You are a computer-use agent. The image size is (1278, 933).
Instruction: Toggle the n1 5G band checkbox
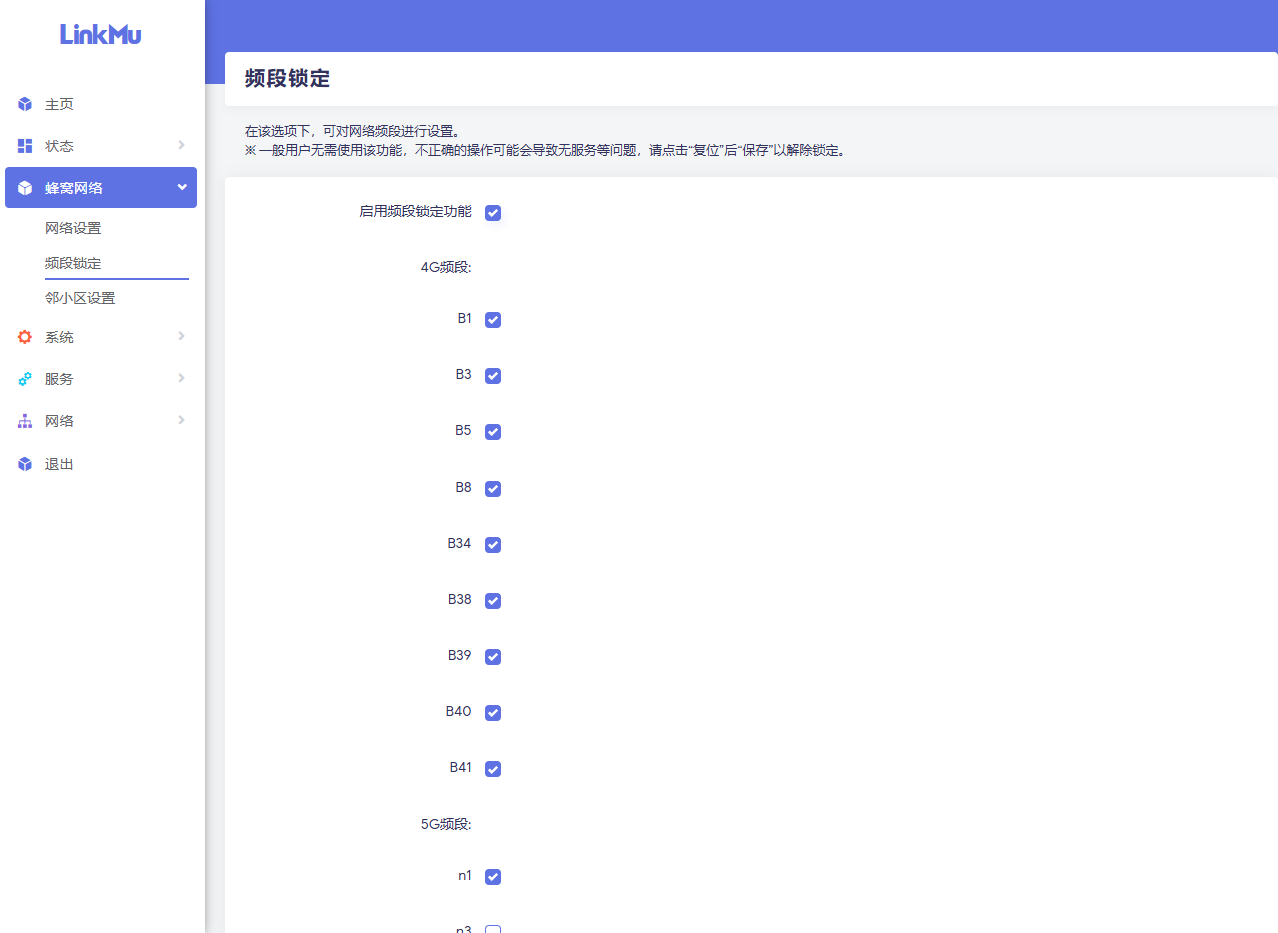(493, 877)
